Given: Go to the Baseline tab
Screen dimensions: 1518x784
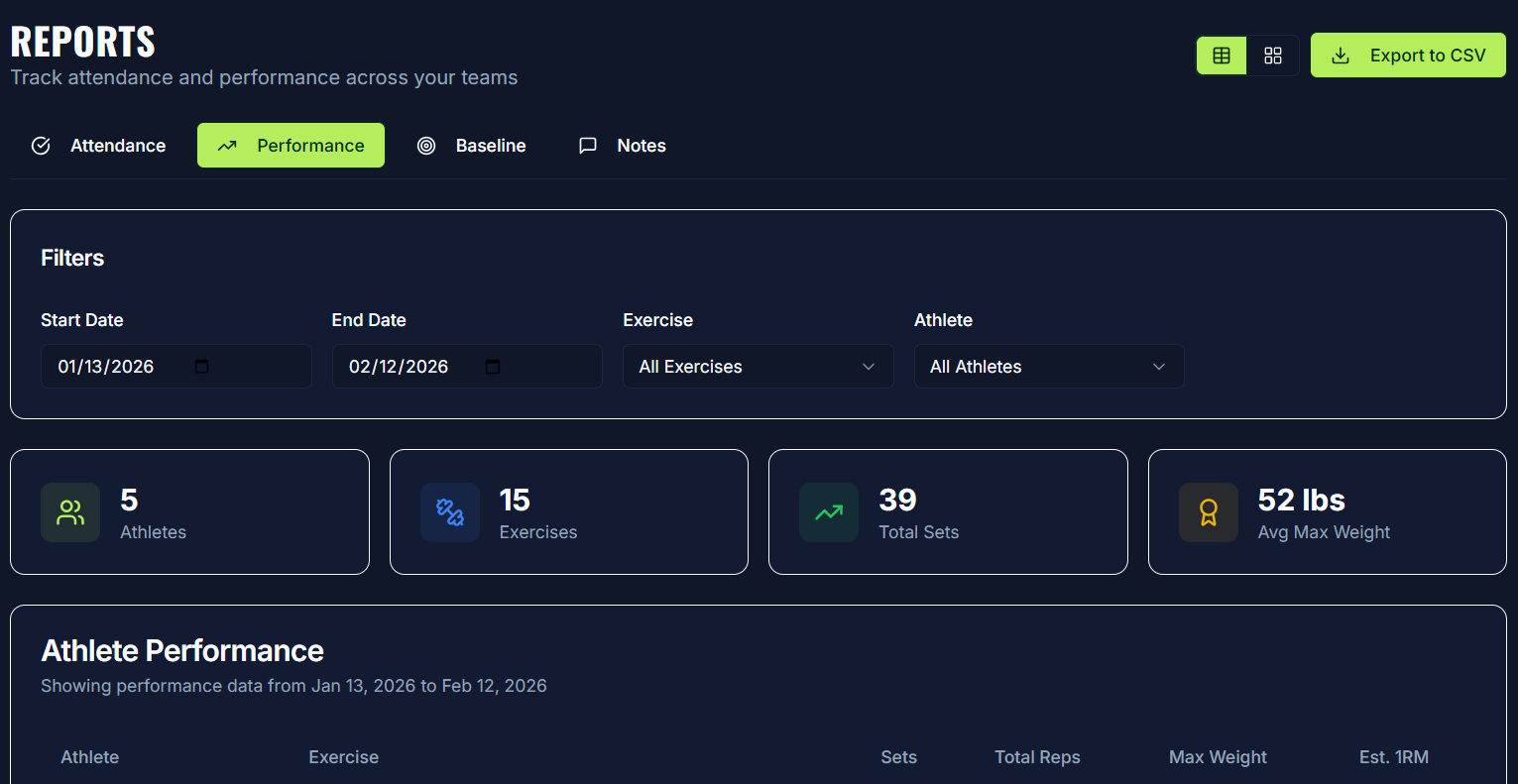Looking at the screenshot, I should (x=471, y=146).
